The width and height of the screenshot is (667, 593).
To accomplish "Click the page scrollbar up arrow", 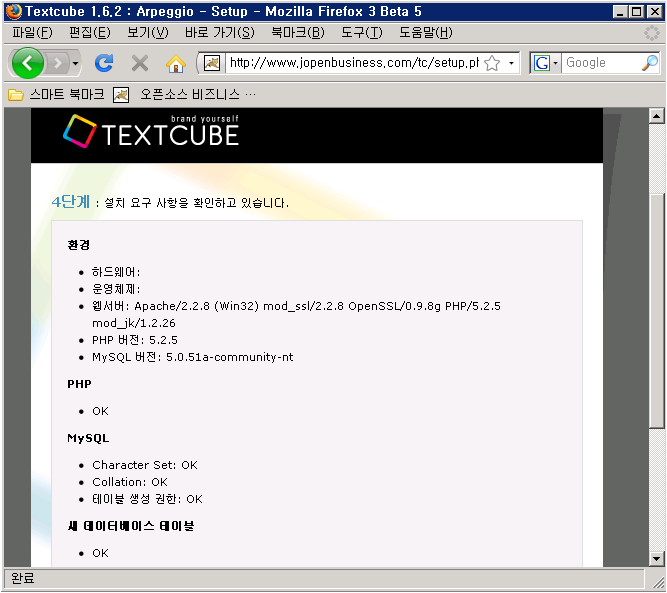I will point(656,116).
